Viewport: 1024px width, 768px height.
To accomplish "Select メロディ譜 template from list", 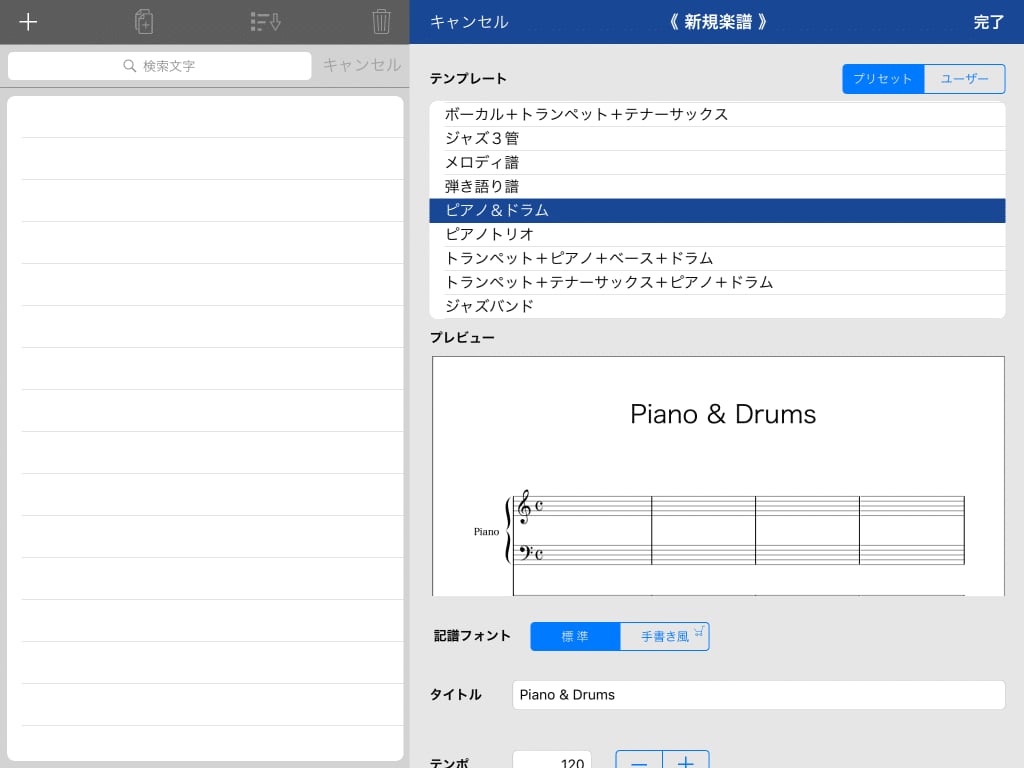I will pyautogui.click(x=717, y=162).
